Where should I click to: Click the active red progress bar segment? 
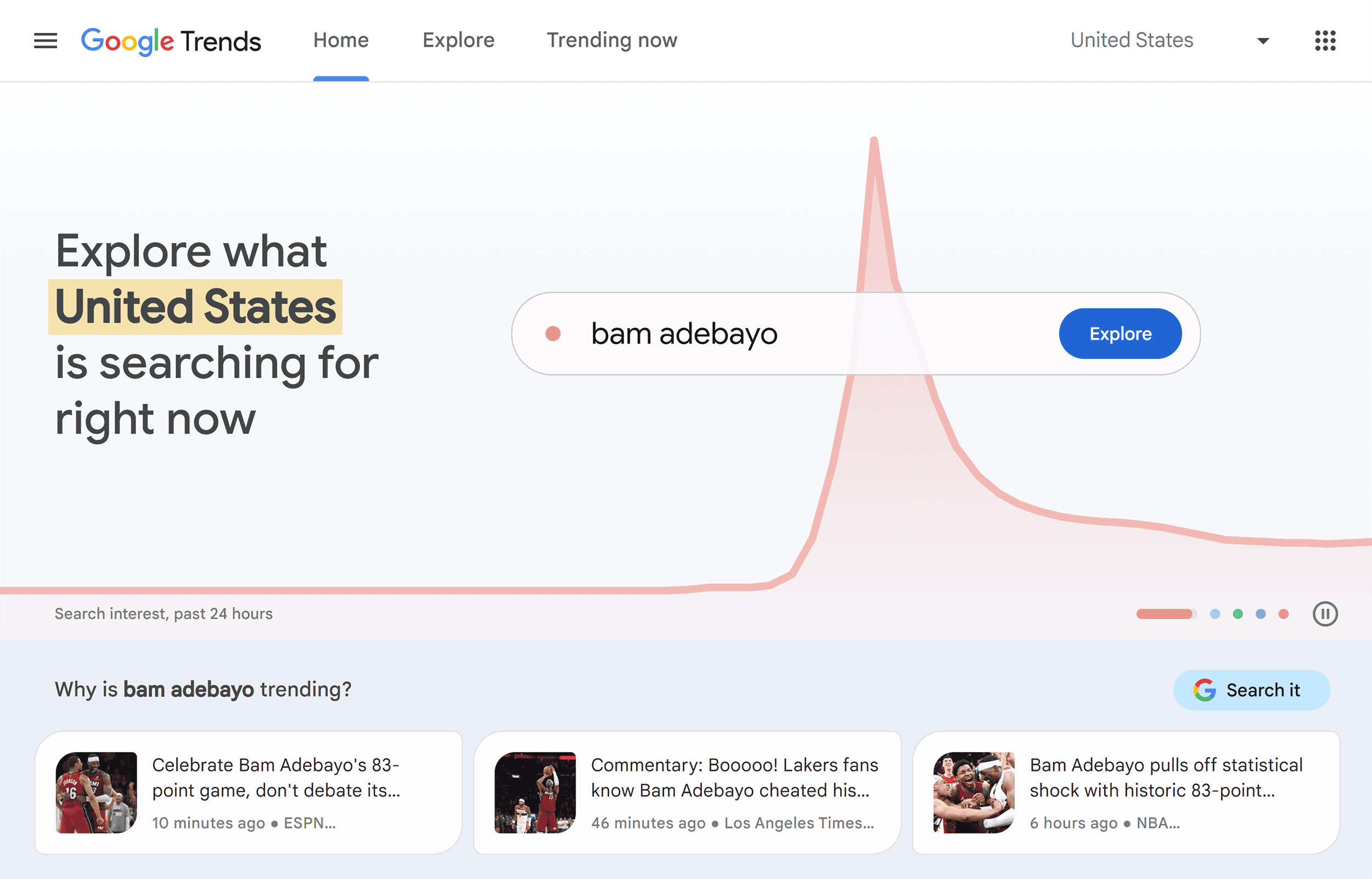1164,613
